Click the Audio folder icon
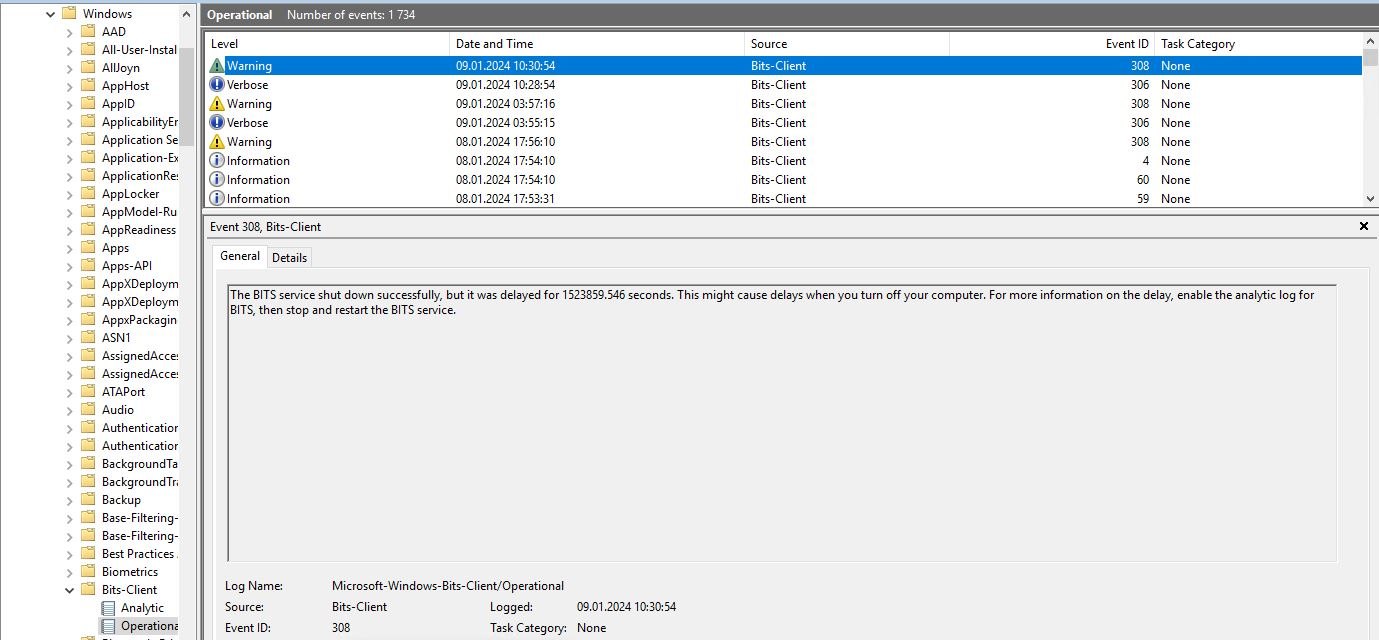Image resolution: width=1379 pixels, height=640 pixels. pyautogui.click(x=88, y=410)
